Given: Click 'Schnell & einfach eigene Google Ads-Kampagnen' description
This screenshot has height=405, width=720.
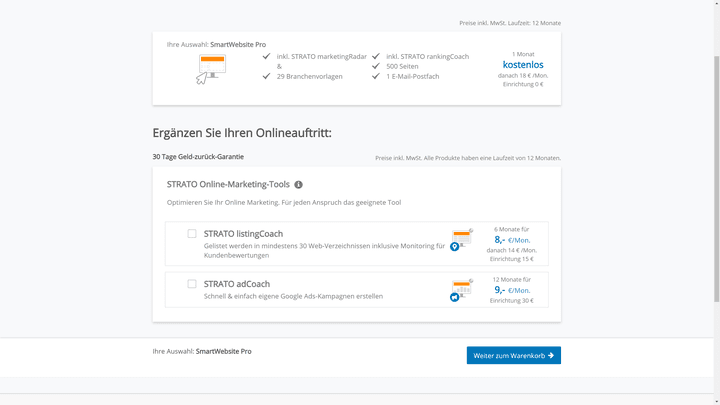Looking at the screenshot, I should click(293, 296).
